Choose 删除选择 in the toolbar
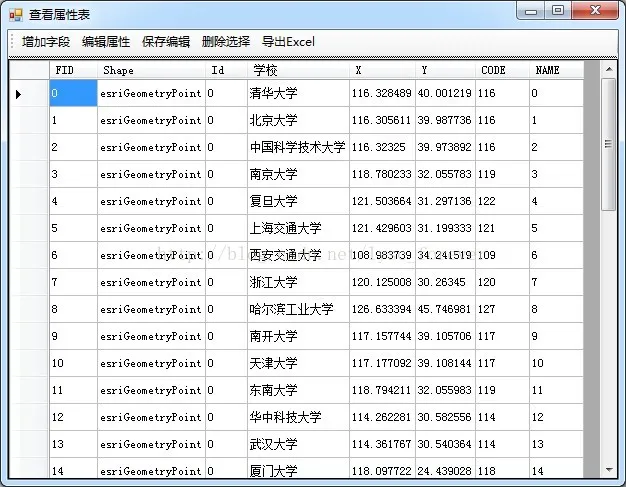Viewport: 626px width, 487px height. 226,42
